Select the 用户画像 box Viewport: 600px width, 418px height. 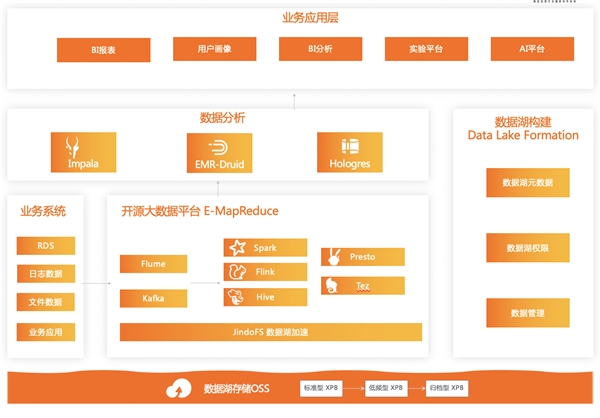[x=214, y=49]
